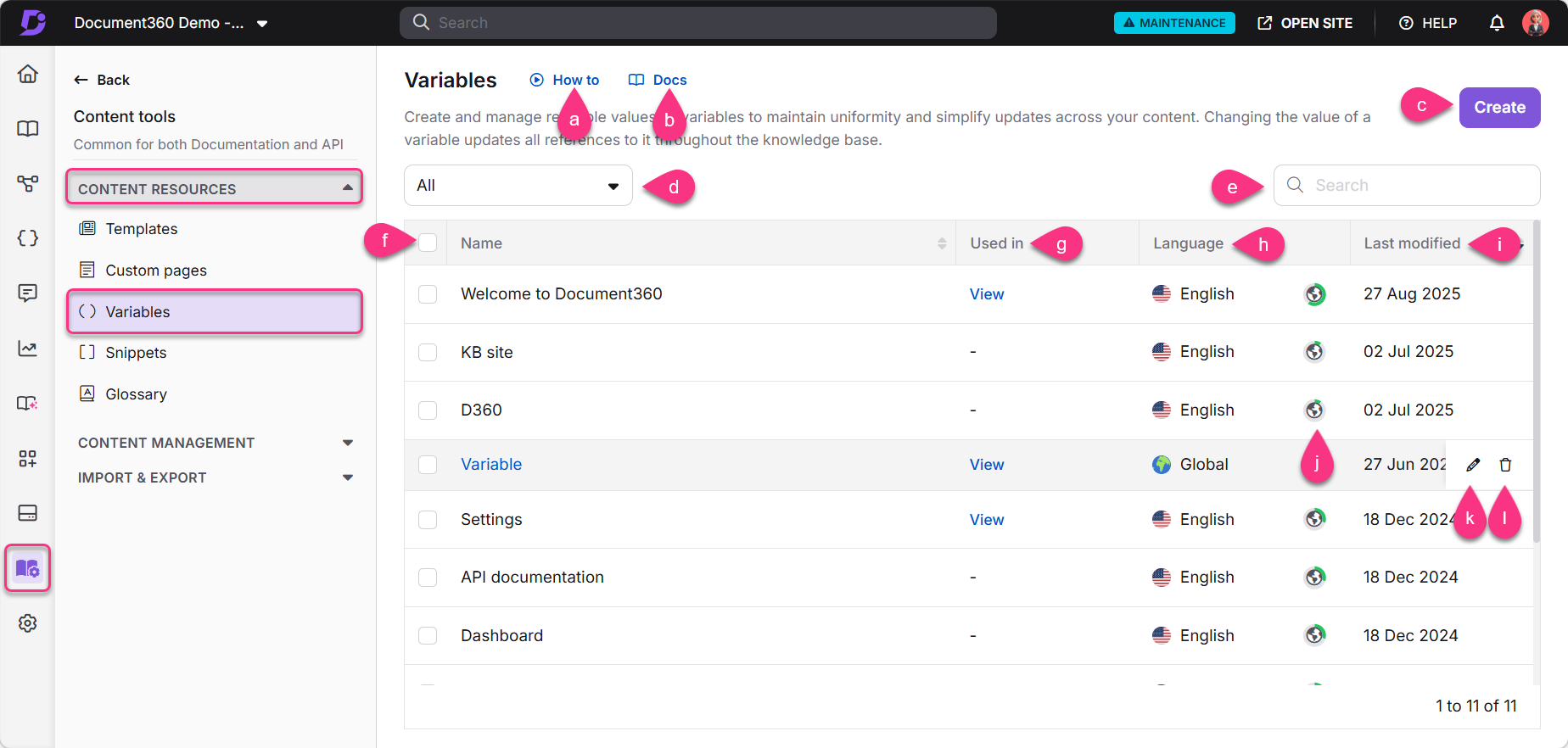The width and height of the screenshot is (1568, 748).
Task: Click the OPEN SITE link
Action: coord(1305,23)
